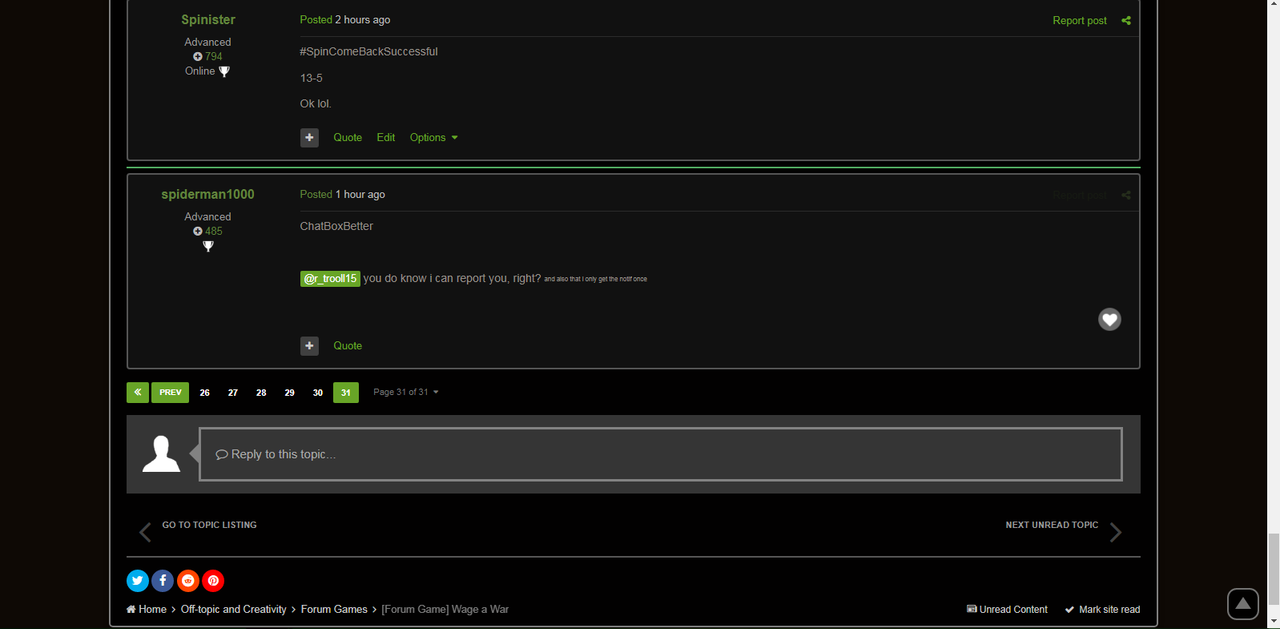Click multiquote plus button on spiderman1000's post
This screenshot has height=629, width=1280.
tap(310, 346)
